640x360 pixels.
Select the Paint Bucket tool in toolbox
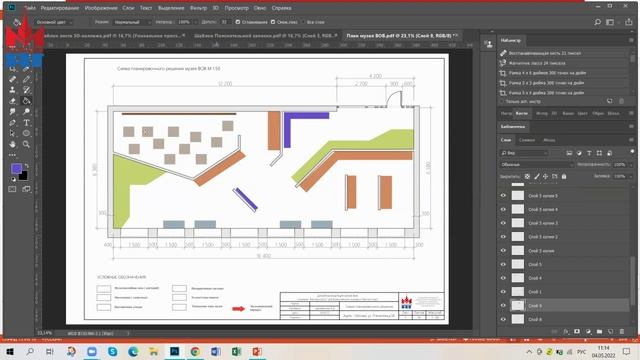click(x=26, y=101)
